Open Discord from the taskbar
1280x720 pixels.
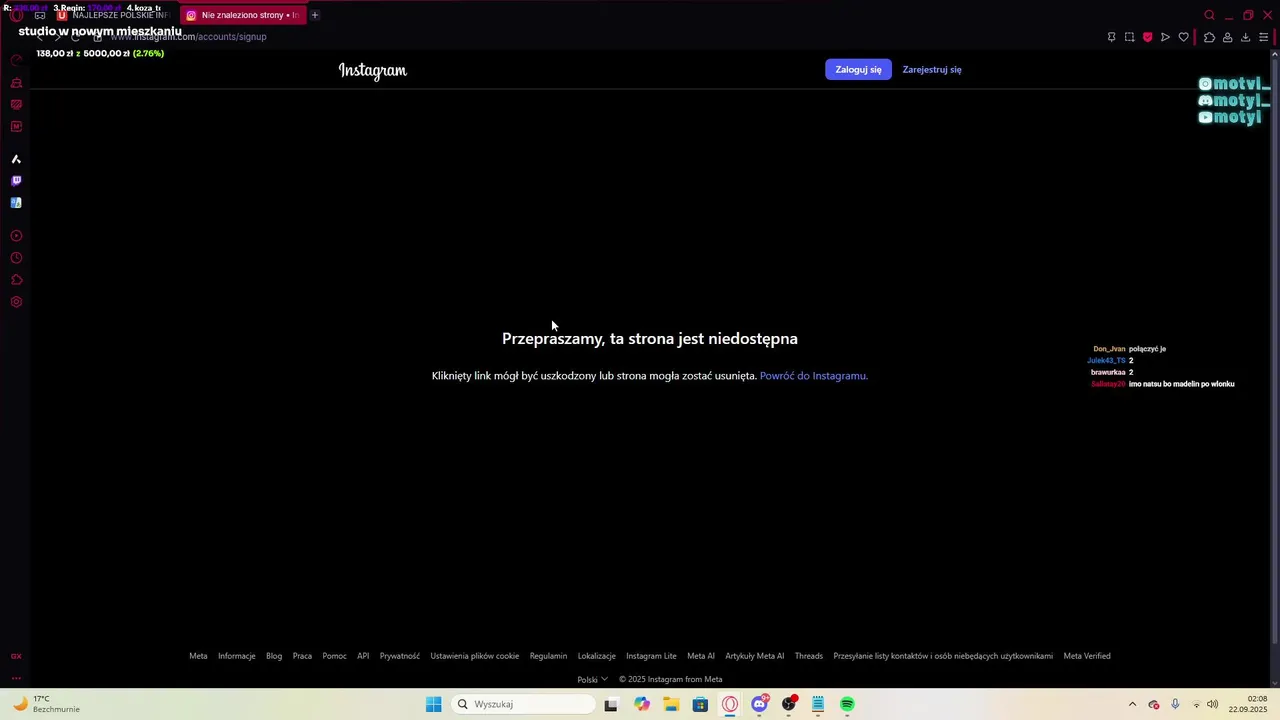[x=759, y=704]
